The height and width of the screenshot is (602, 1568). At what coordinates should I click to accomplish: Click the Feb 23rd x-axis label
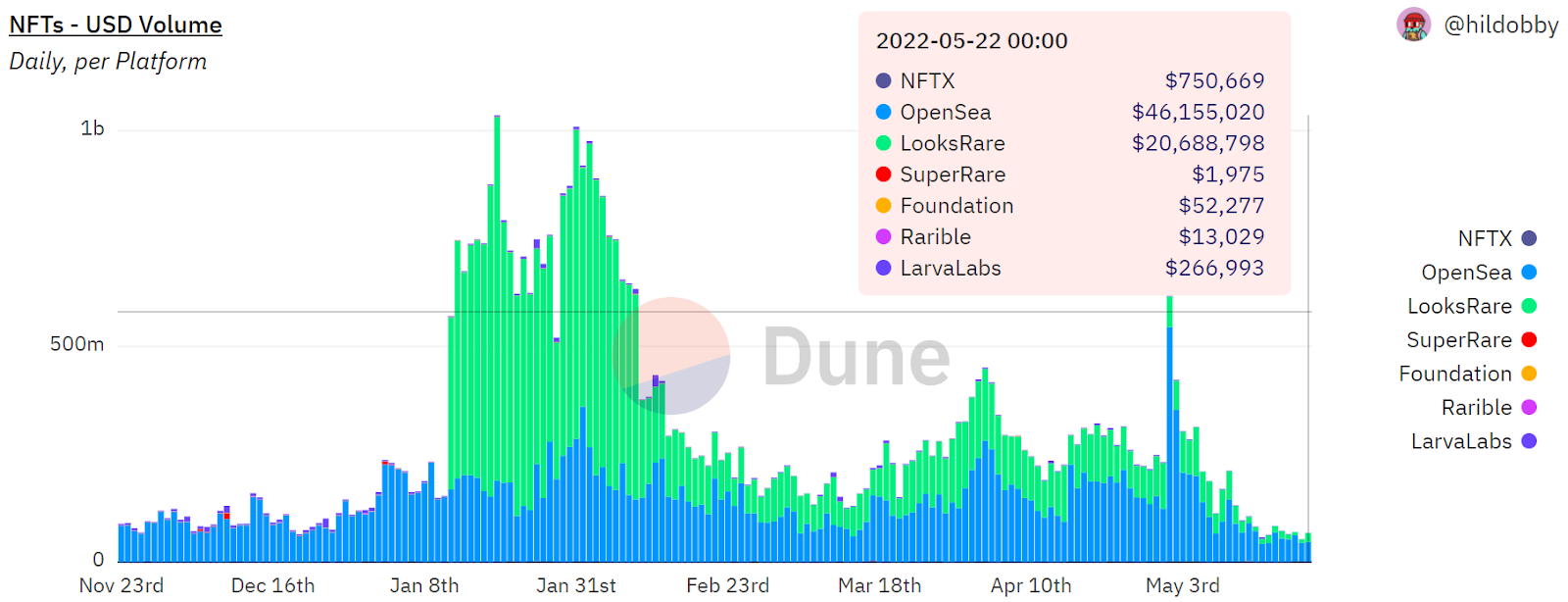(x=727, y=585)
